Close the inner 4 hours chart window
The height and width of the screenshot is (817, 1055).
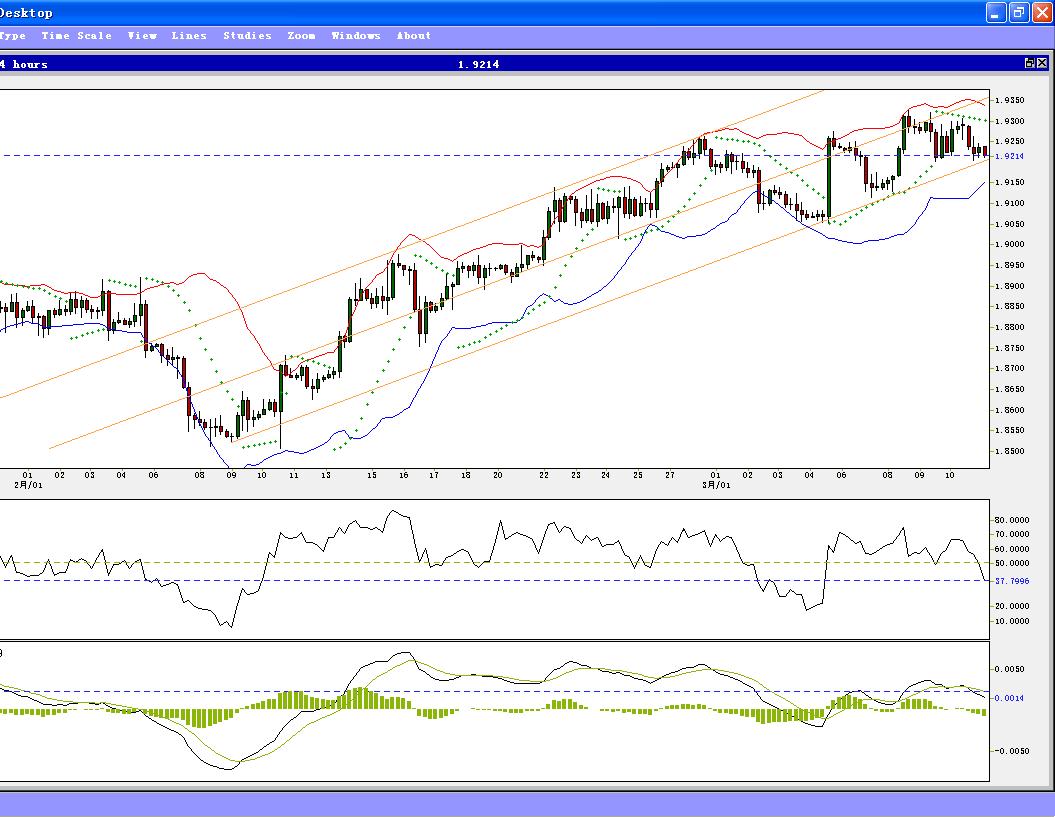(1042, 63)
